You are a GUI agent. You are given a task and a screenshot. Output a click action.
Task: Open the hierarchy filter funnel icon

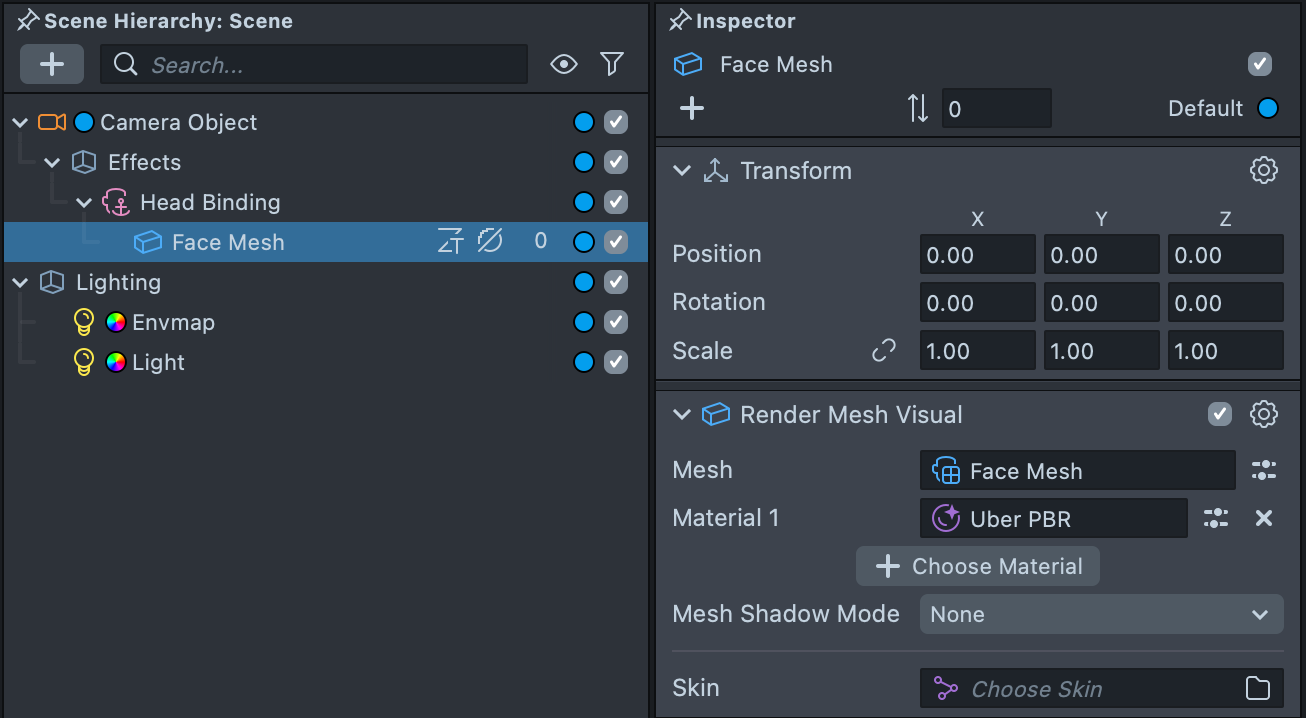[x=612, y=65]
